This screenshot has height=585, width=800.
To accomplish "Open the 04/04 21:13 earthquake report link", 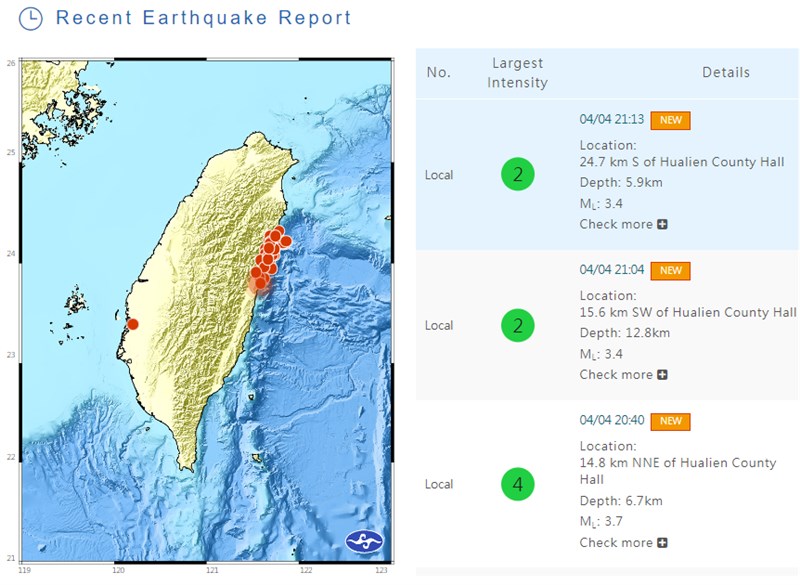I will 612,119.
